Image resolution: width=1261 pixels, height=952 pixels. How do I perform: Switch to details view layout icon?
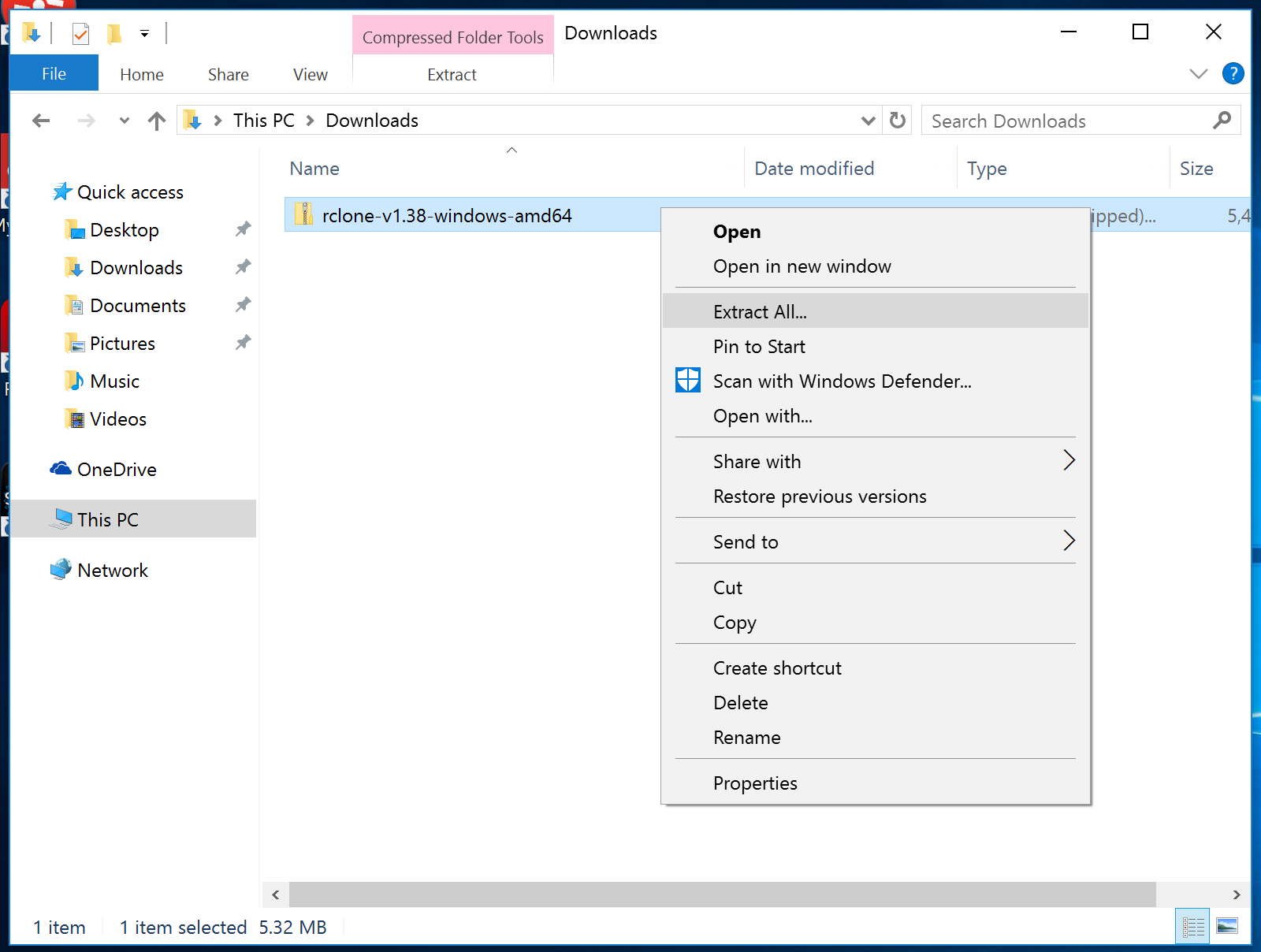[1193, 926]
